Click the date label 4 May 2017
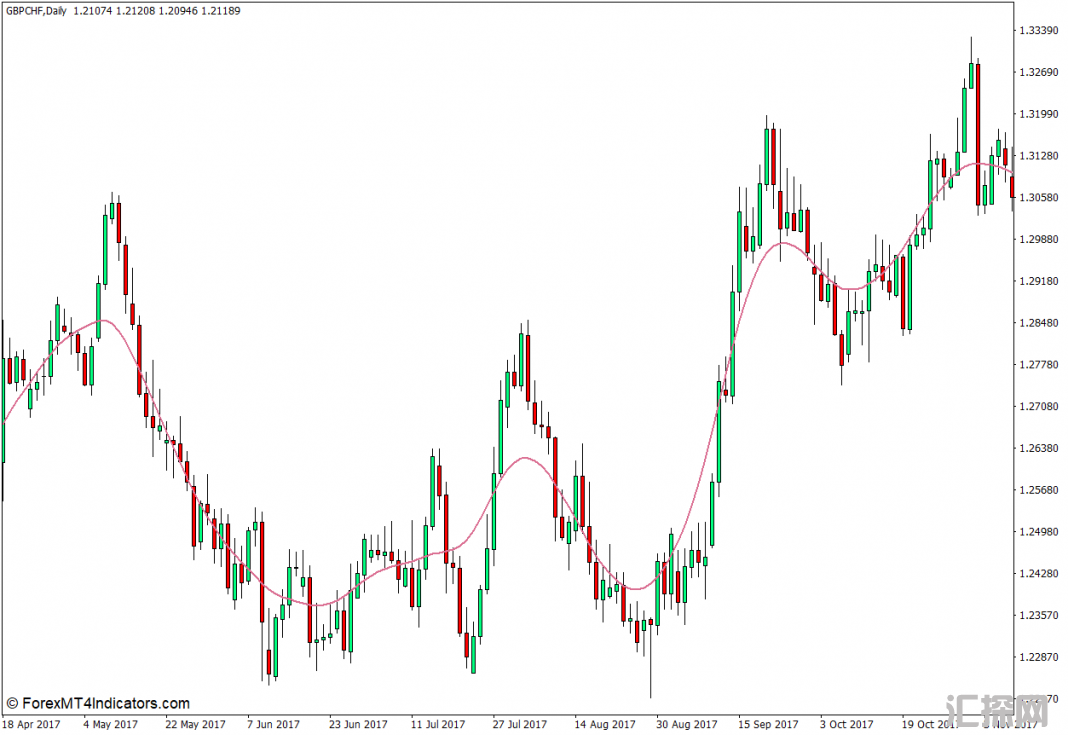 (x=110, y=724)
